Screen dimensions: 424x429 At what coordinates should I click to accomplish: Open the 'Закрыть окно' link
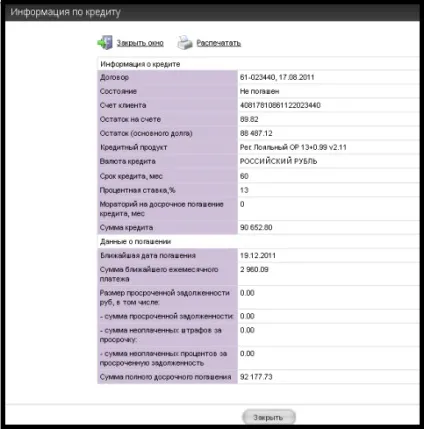pos(140,43)
